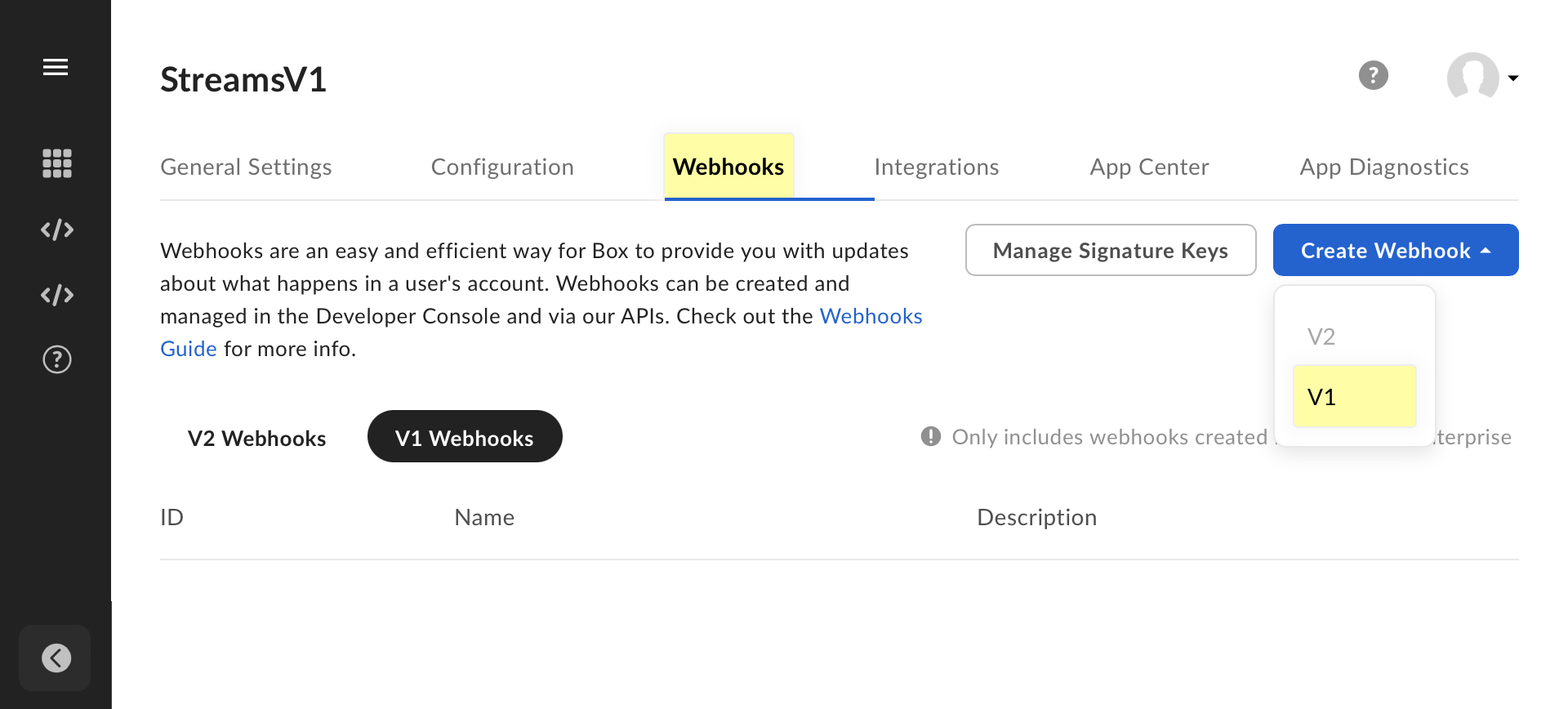Screen dimensions: 1568x709
Task: Click the first code brackets sidebar icon
Action: pos(57,230)
